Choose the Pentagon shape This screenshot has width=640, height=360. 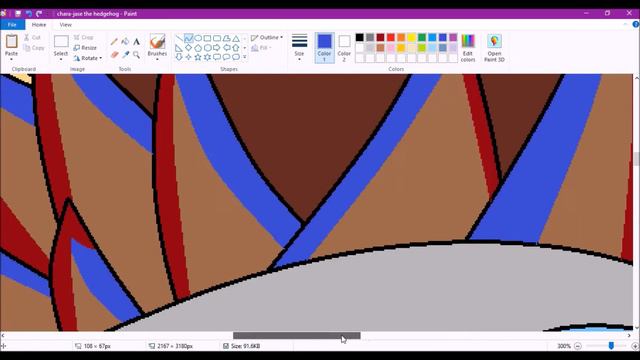tap(198, 48)
